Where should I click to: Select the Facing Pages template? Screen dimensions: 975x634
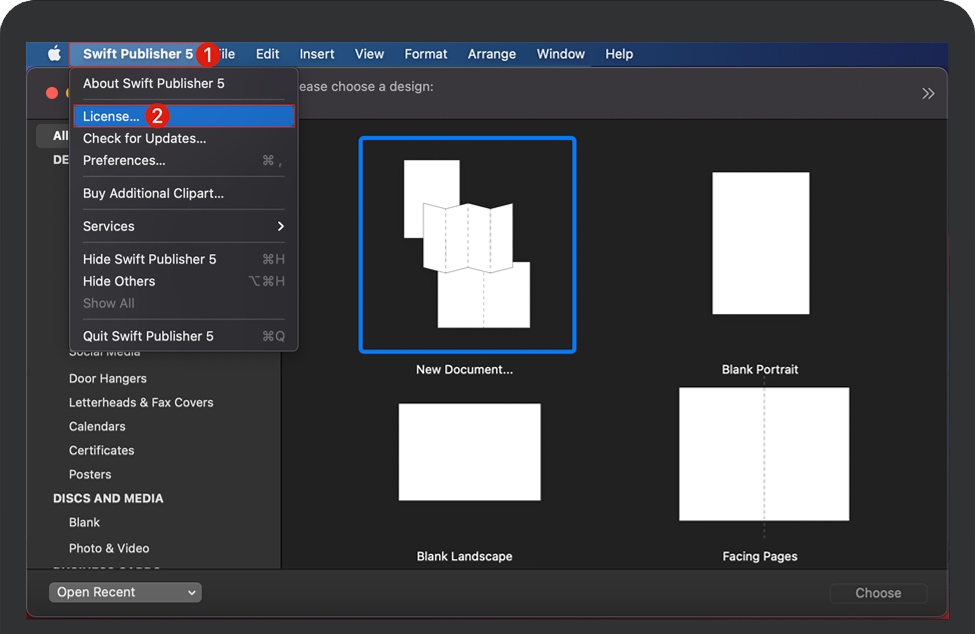763,454
